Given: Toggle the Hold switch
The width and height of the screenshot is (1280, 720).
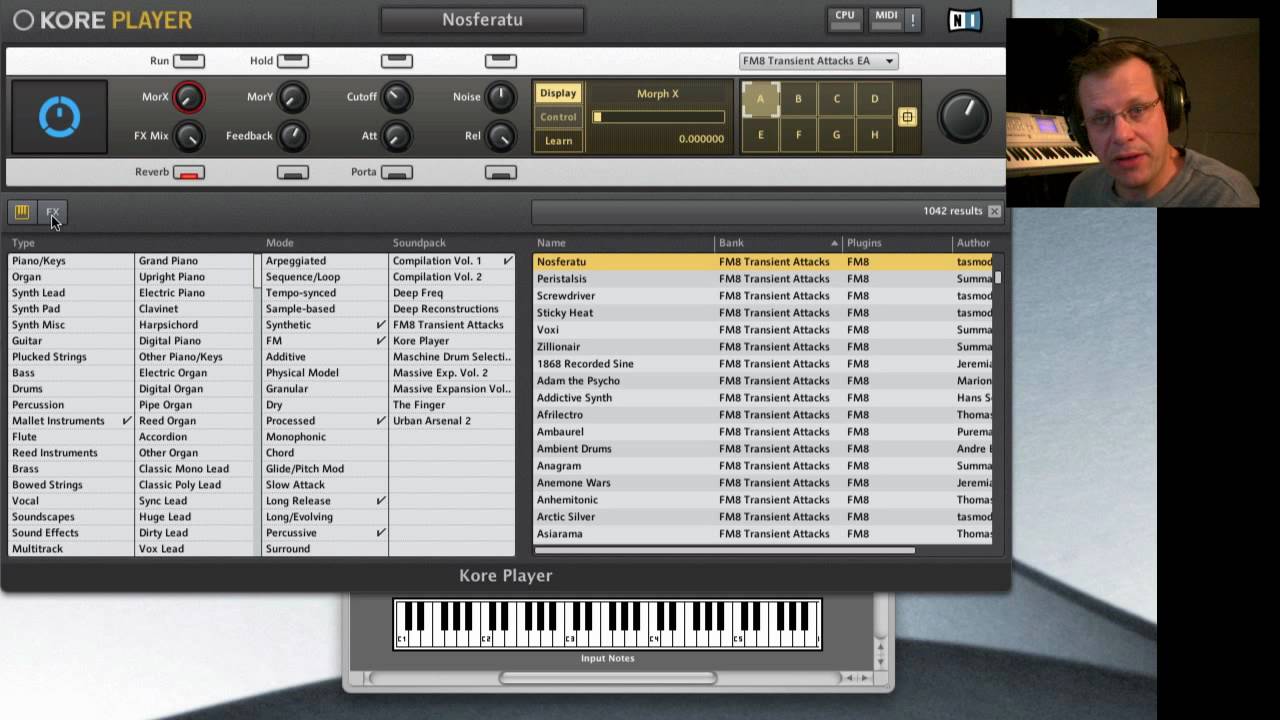Looking at the screenshot, I should click(292, 61).
